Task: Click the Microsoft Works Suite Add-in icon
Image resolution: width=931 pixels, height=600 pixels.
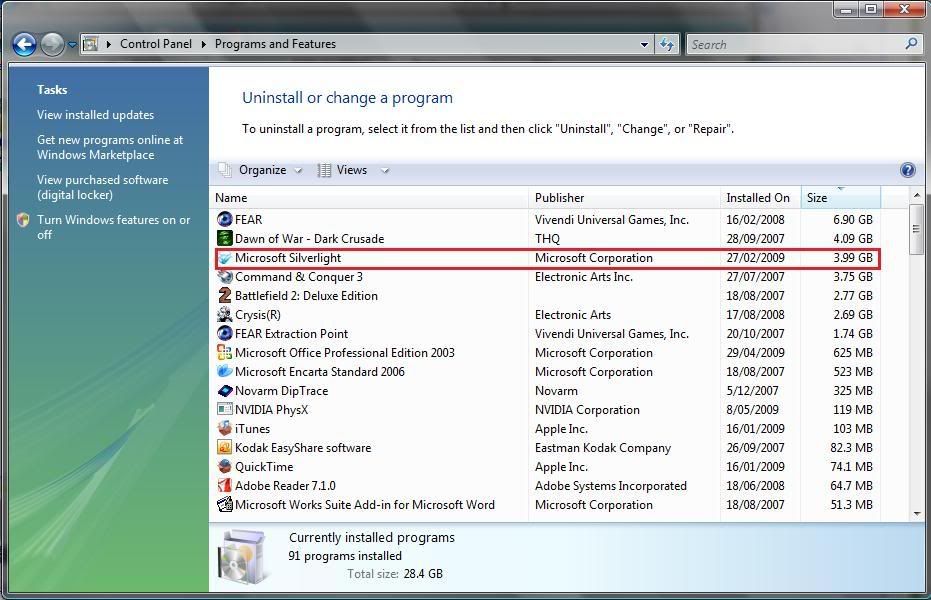Action: click(224, 504)
